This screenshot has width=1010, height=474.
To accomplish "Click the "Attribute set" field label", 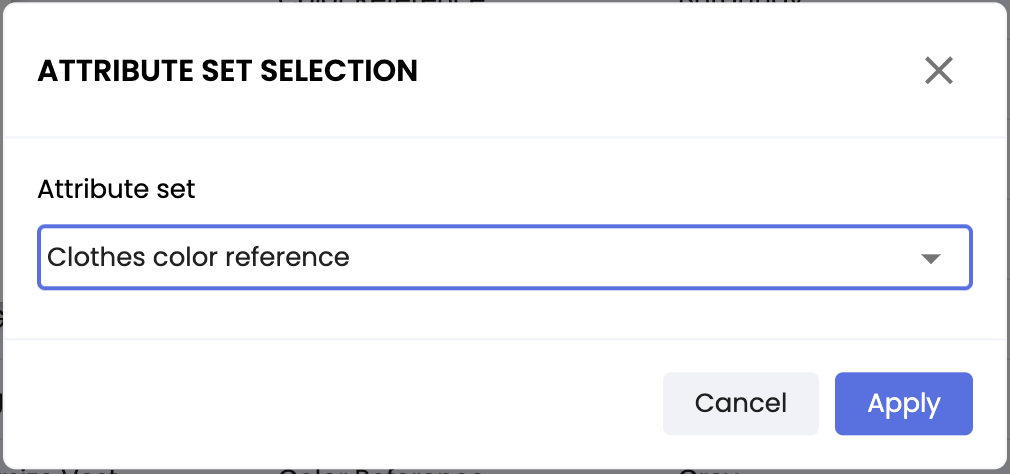I will (116, 189).
